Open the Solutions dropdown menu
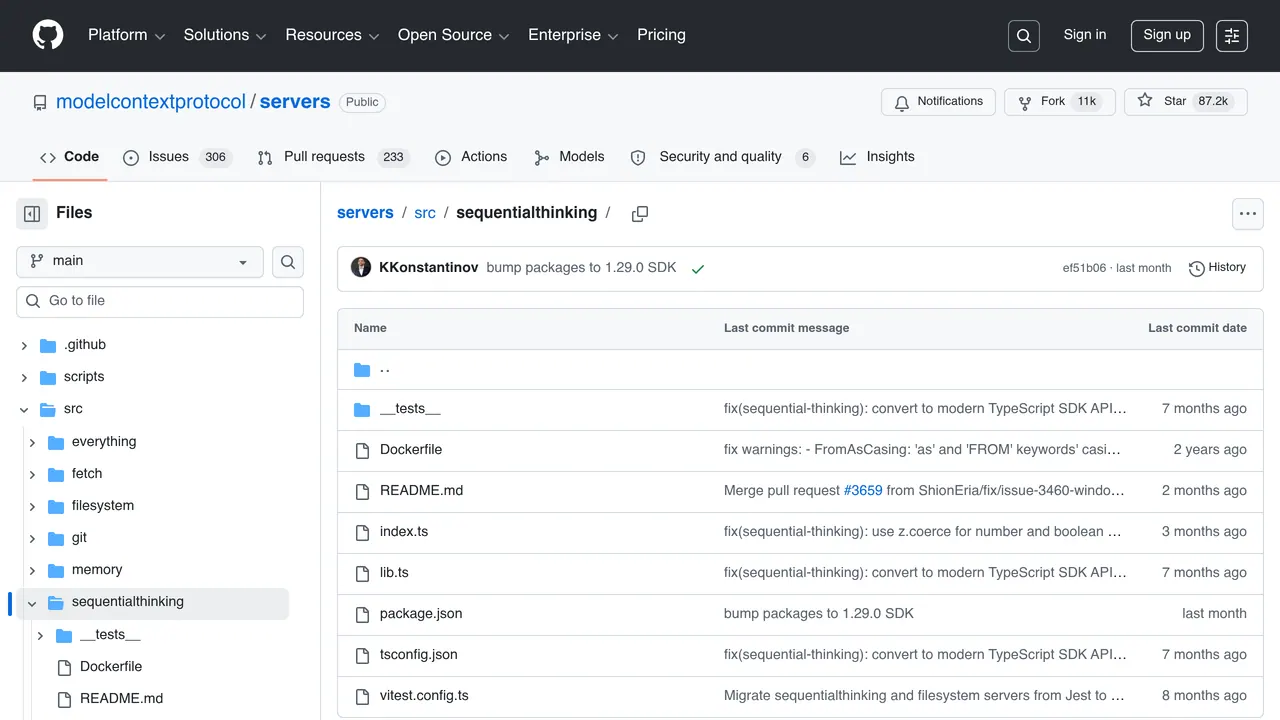The width and height of the screenshot is (1280, 720). [225, 35]
